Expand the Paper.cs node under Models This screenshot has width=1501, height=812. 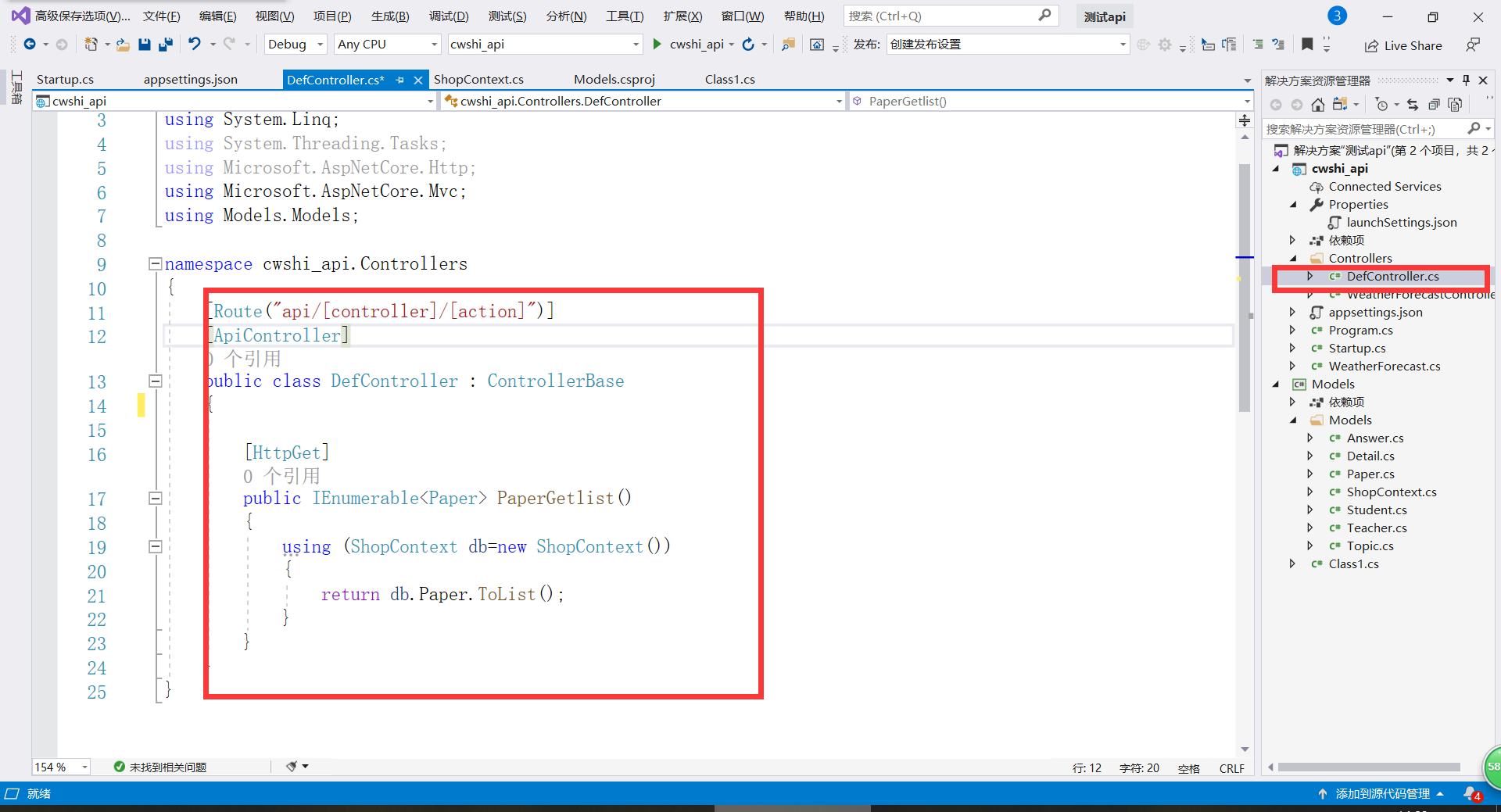(x=1310, y=474)
